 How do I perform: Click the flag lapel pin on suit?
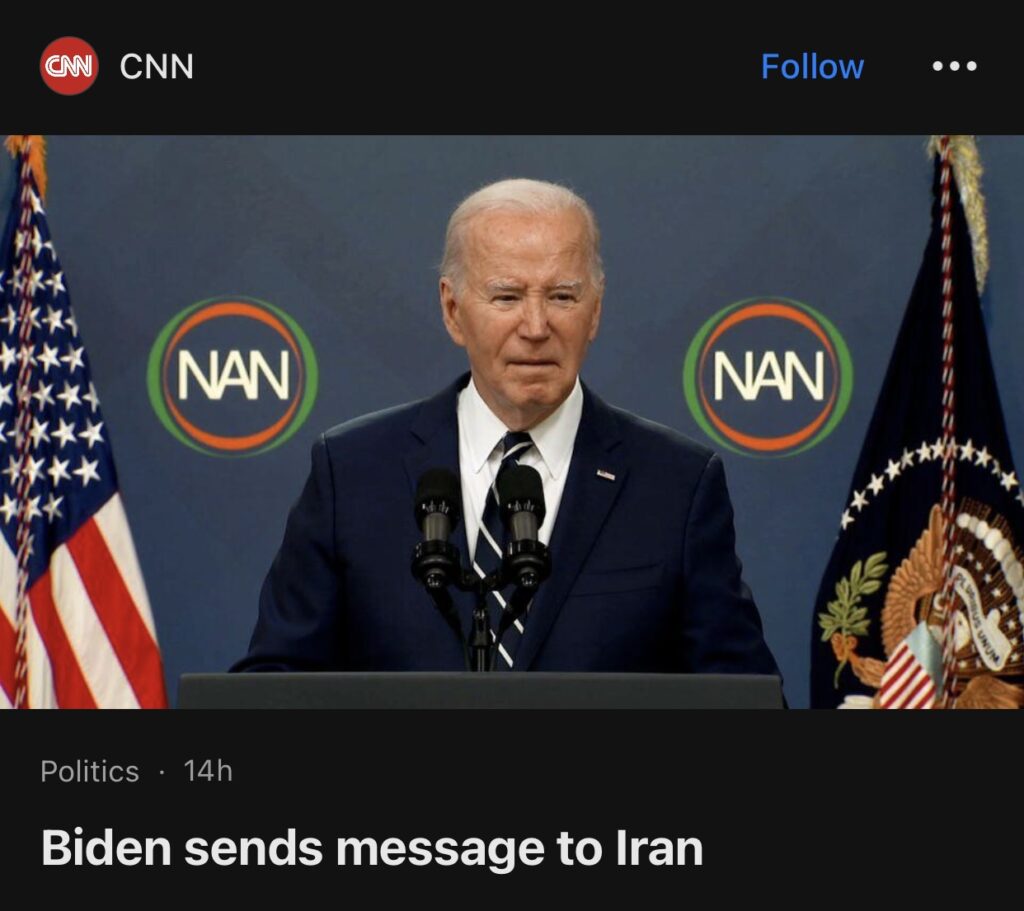tap(605, 475)
